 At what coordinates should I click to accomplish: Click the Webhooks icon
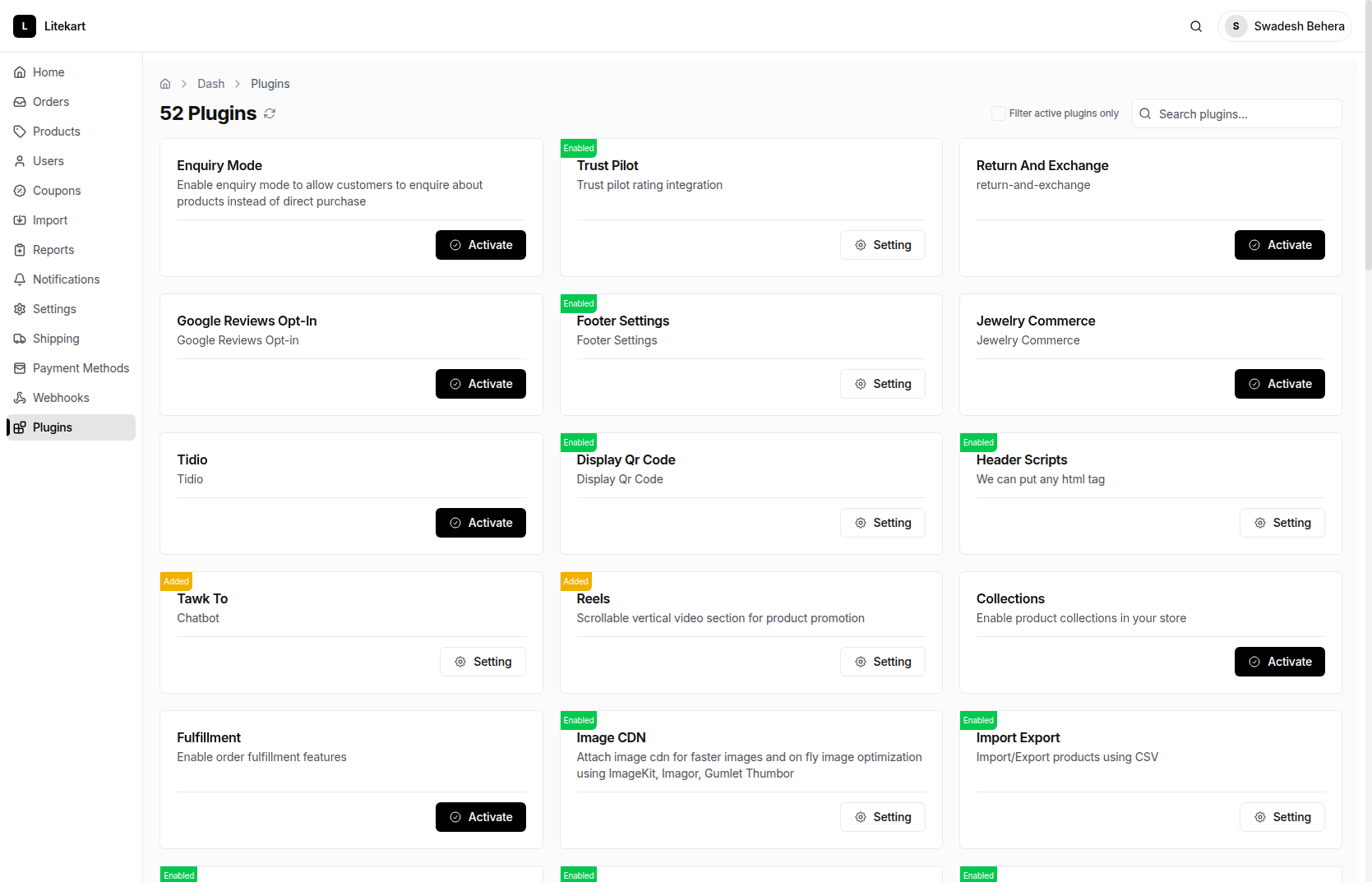coord(20,398)
